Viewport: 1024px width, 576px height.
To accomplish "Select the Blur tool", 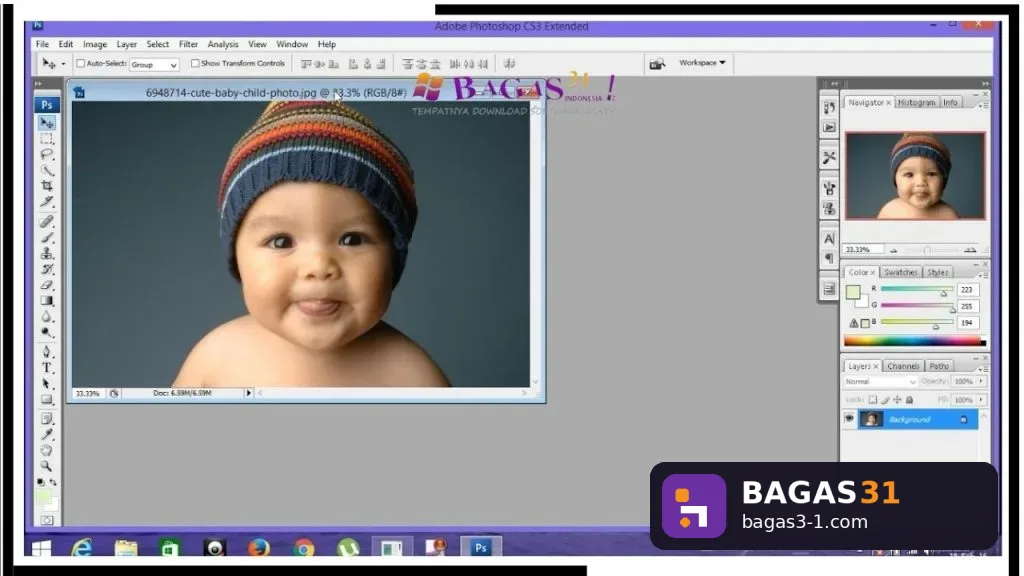I will tap(46, 317).
